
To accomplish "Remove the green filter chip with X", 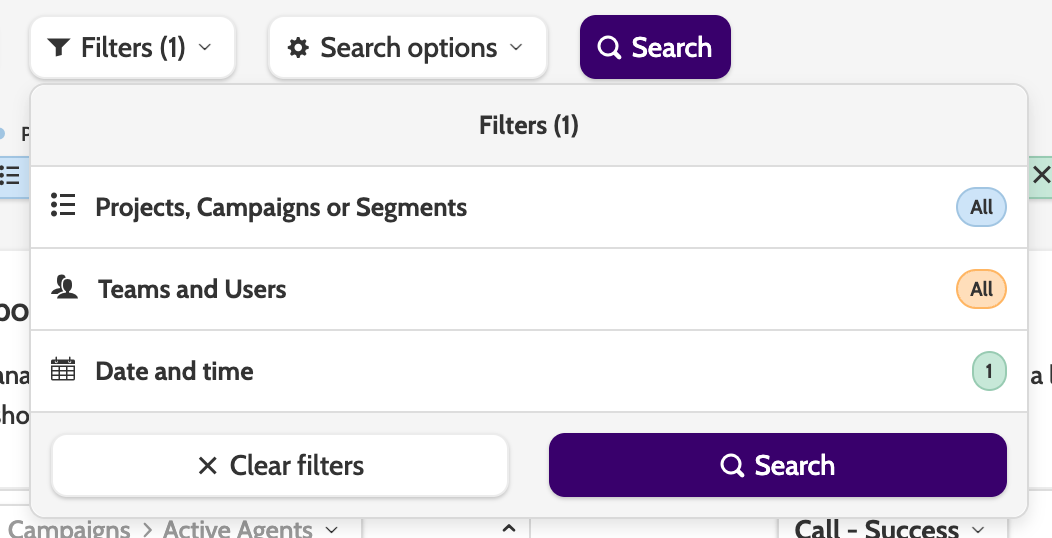I will (x=1041, y=175).
